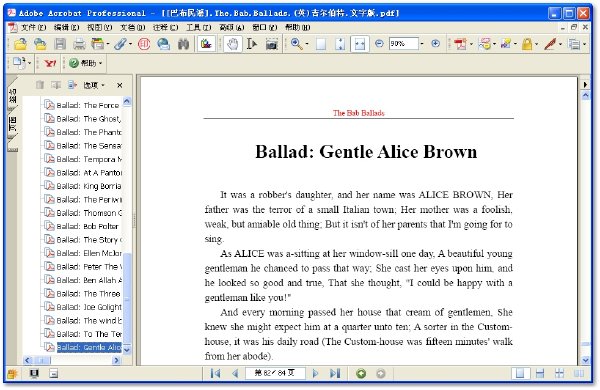This screenshot has width=600, height=390.
Task: Click the picture tasks icon beside binoculars
Action: (x=206, y=44)
